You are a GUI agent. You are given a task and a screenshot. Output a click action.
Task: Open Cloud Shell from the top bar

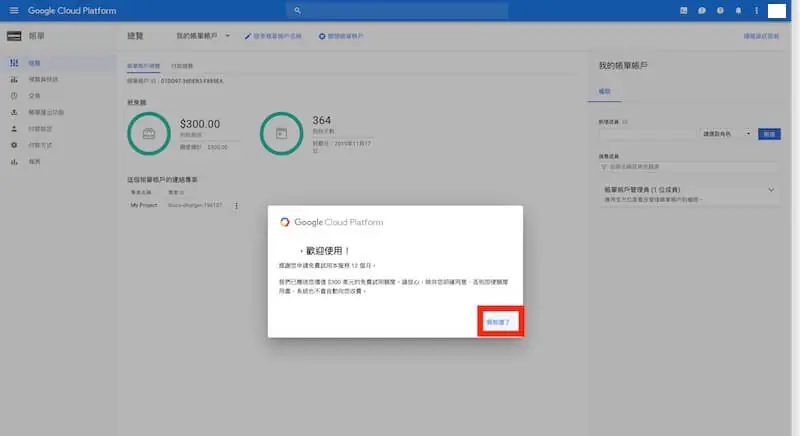coord(684,10)
